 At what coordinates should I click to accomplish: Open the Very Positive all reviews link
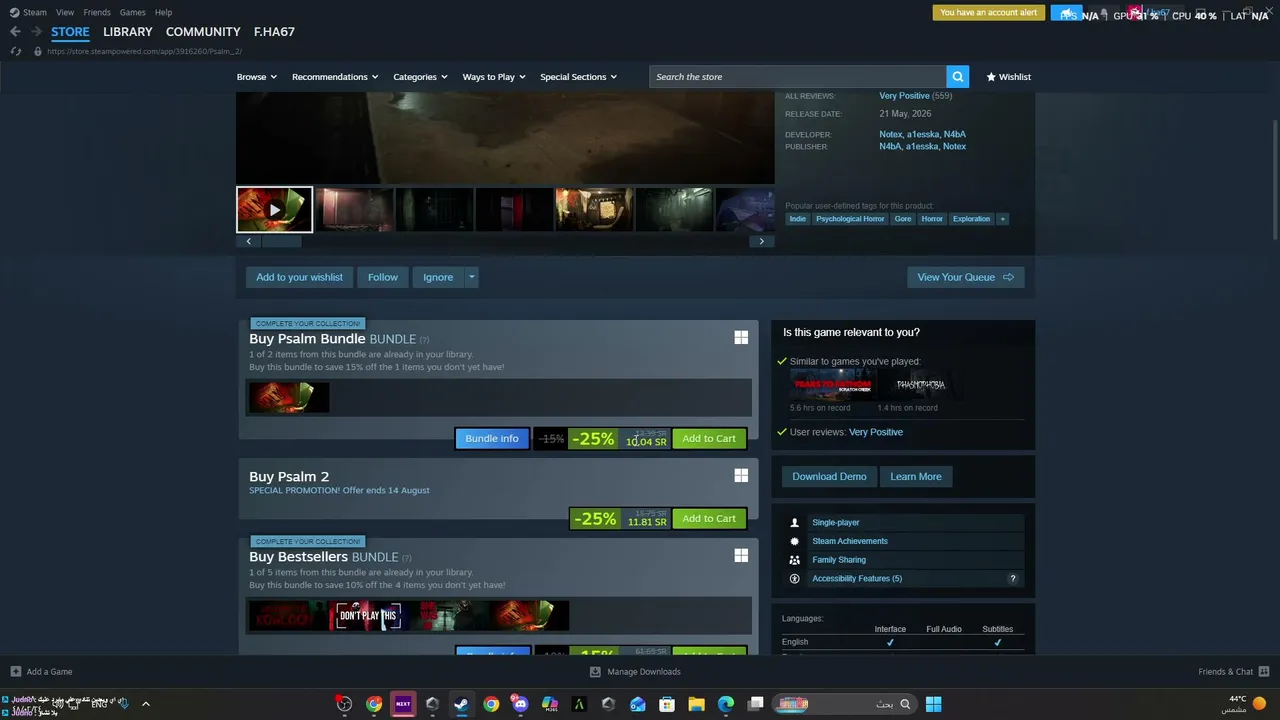click(904, 96)
